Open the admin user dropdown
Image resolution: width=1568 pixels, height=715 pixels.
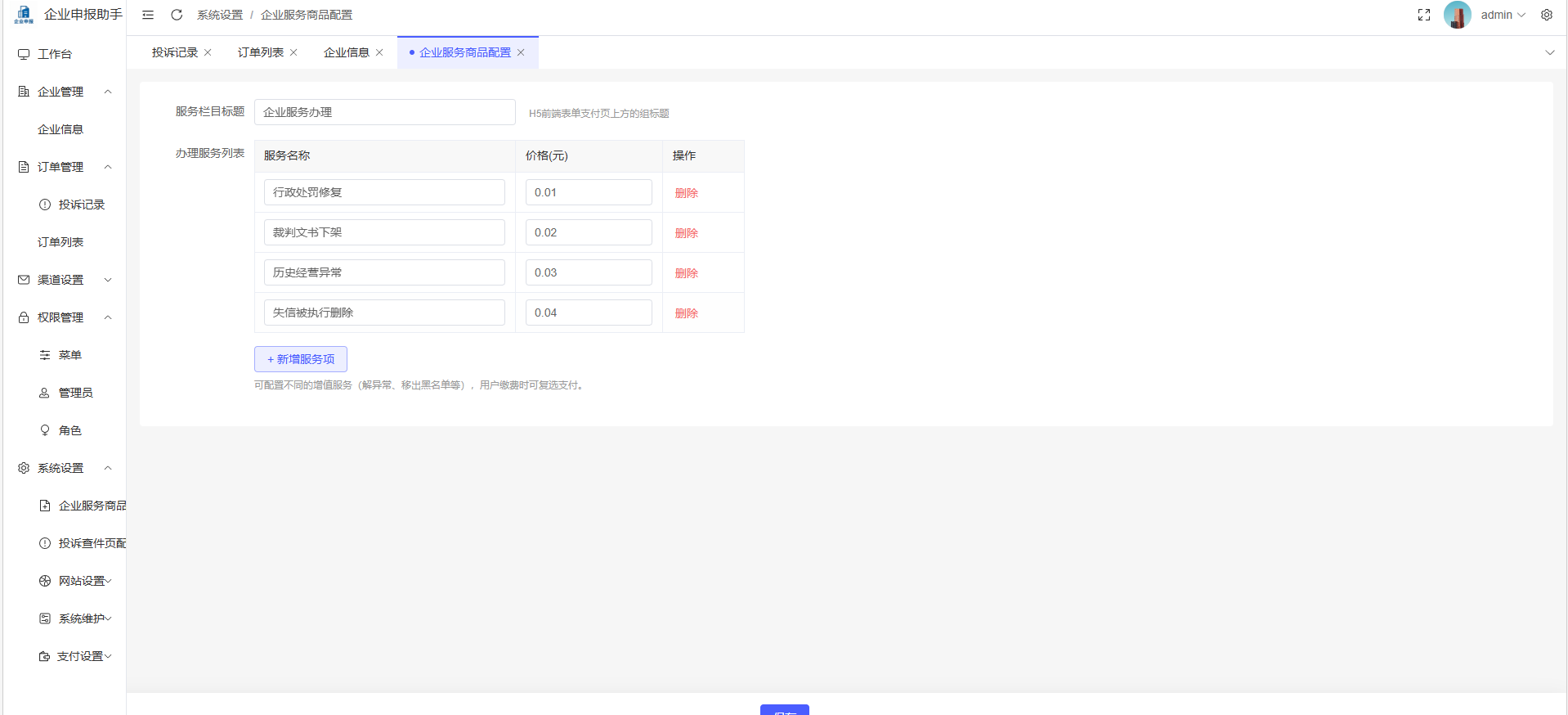[1503, 15]
